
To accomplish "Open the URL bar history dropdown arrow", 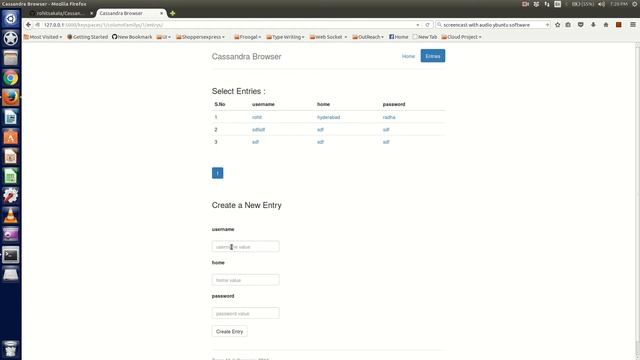I will 418,25.
